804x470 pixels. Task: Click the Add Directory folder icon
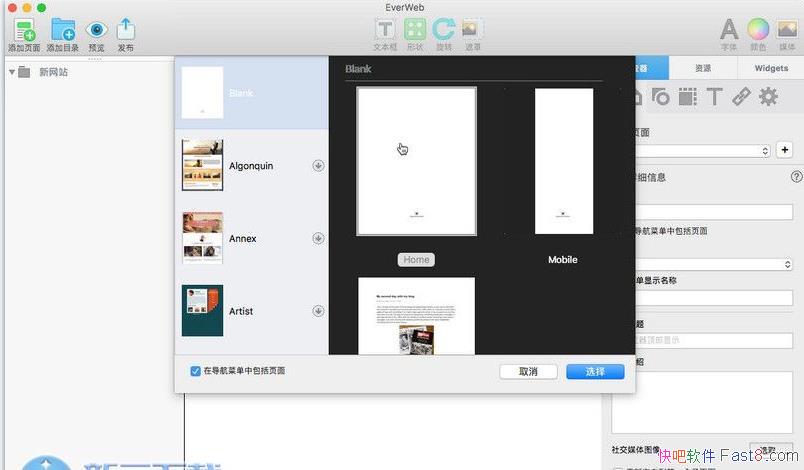click(x=63, y=30)
